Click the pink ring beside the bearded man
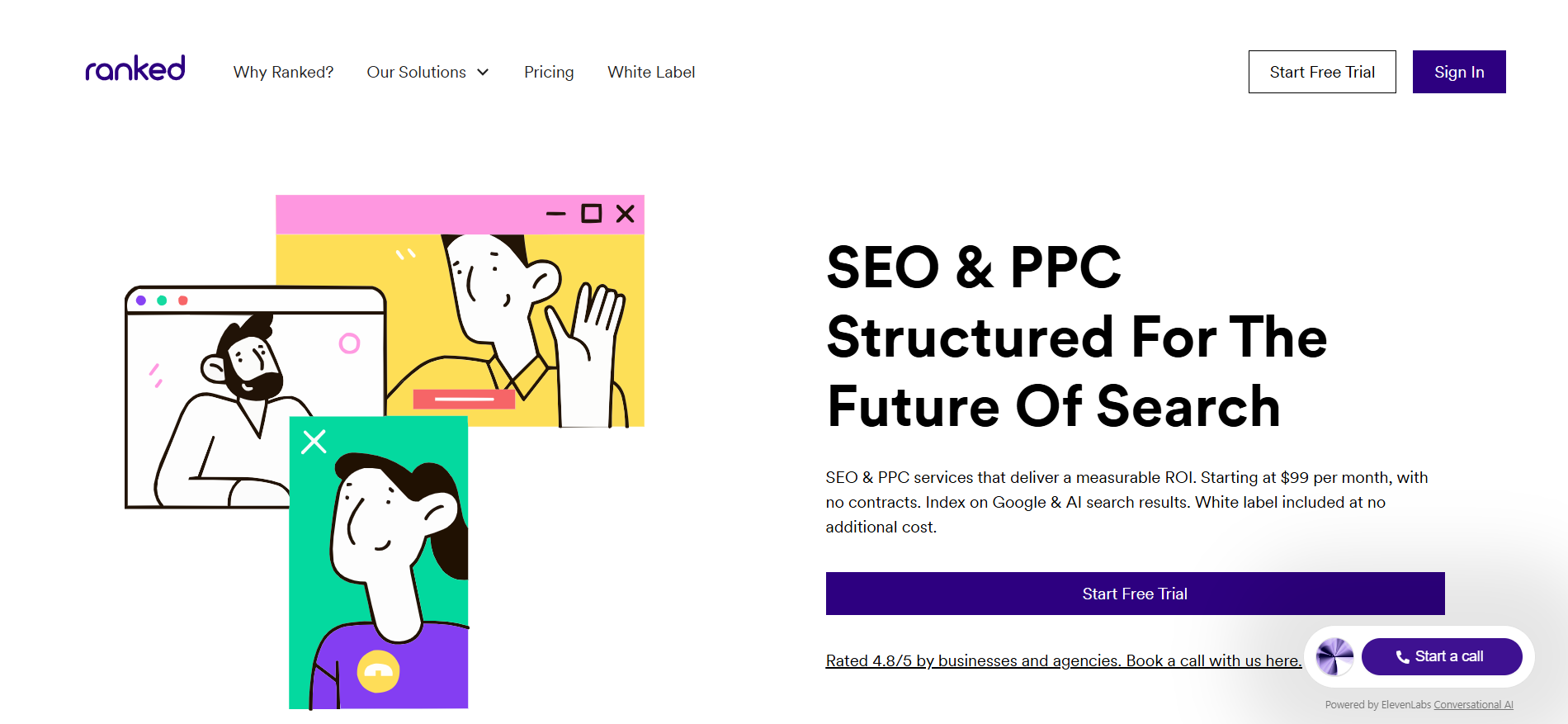 tap(349, 343)
